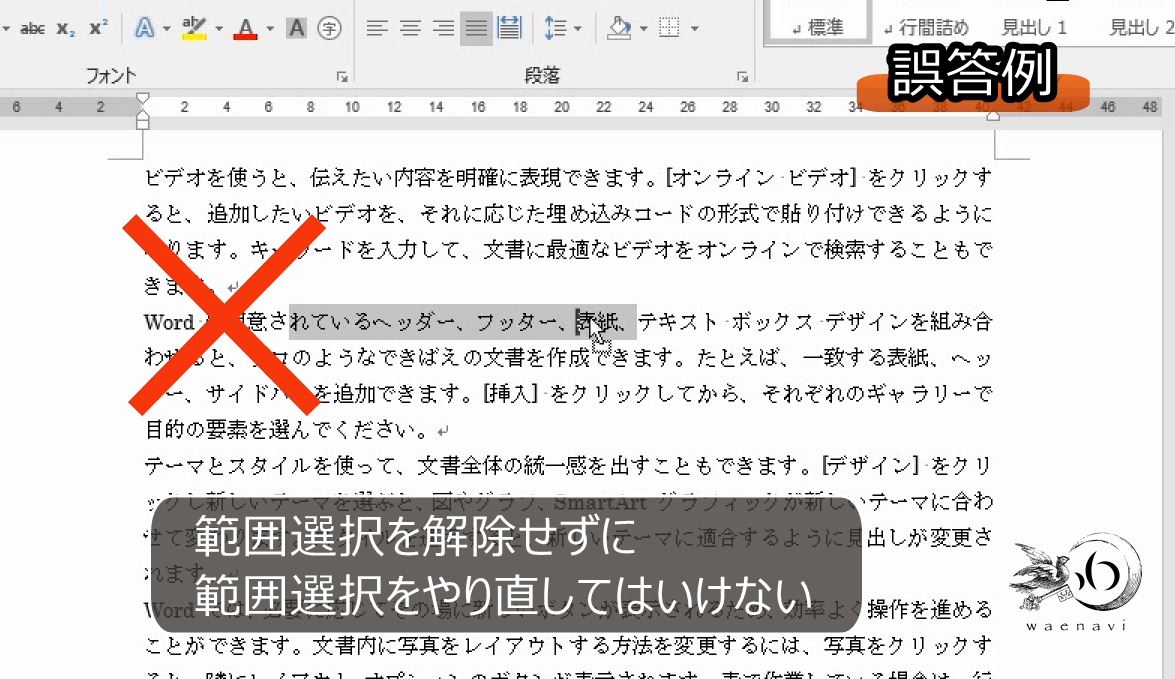
Task: Toggle justify alignment
Action: point(476,28)
